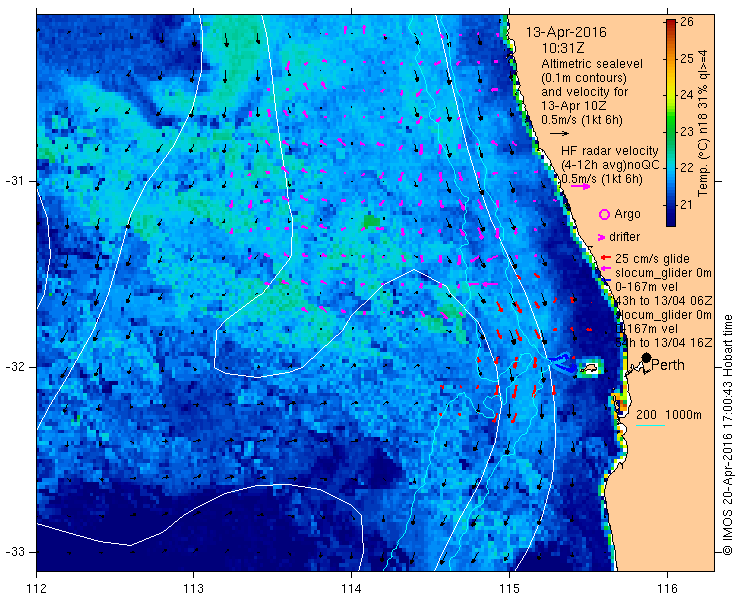Click the blue glider track near Perth
The width and height of the screenshot is (740, 600).
564,363
